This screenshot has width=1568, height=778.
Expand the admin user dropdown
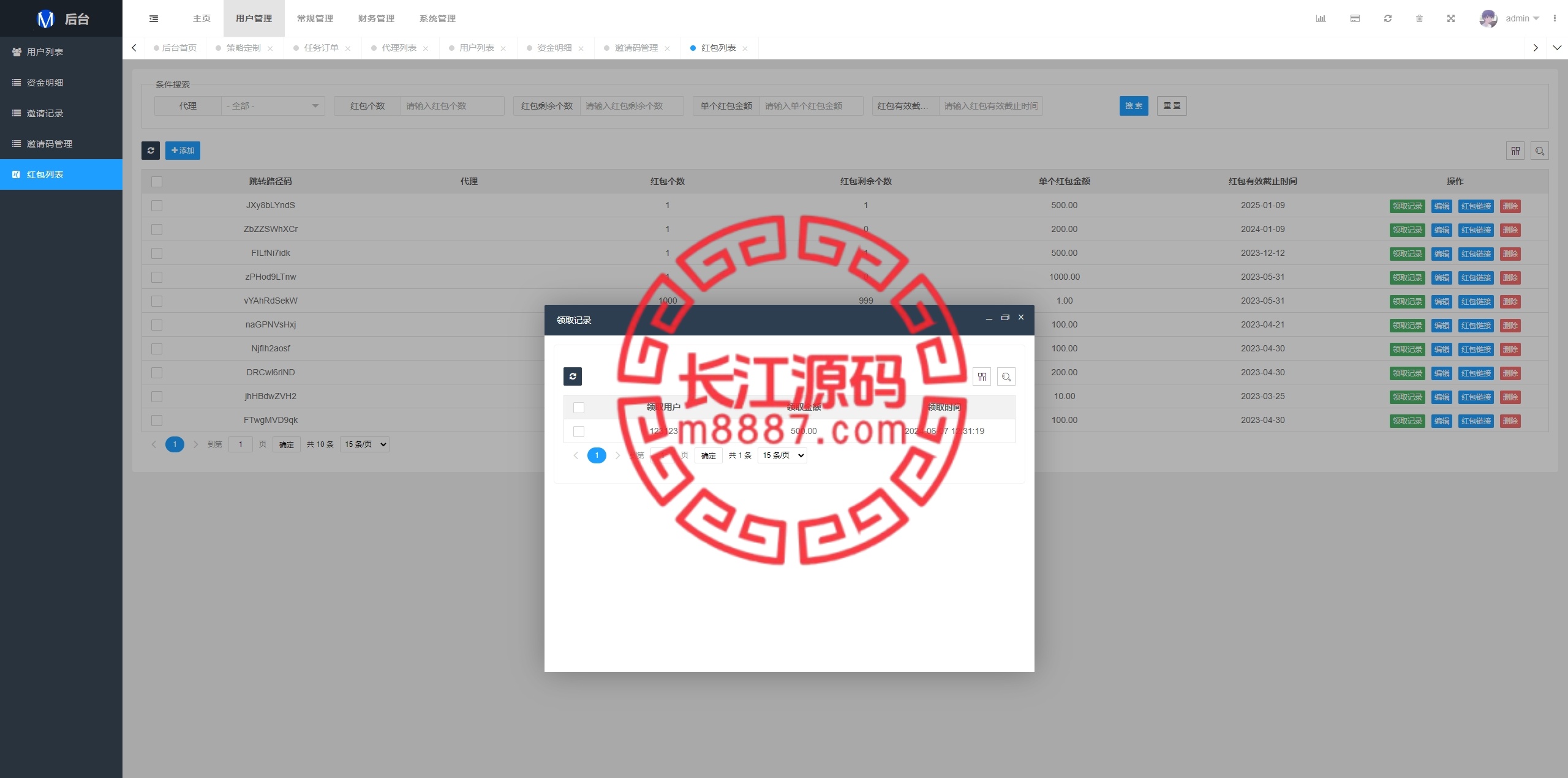click(x=1522, y=18)
